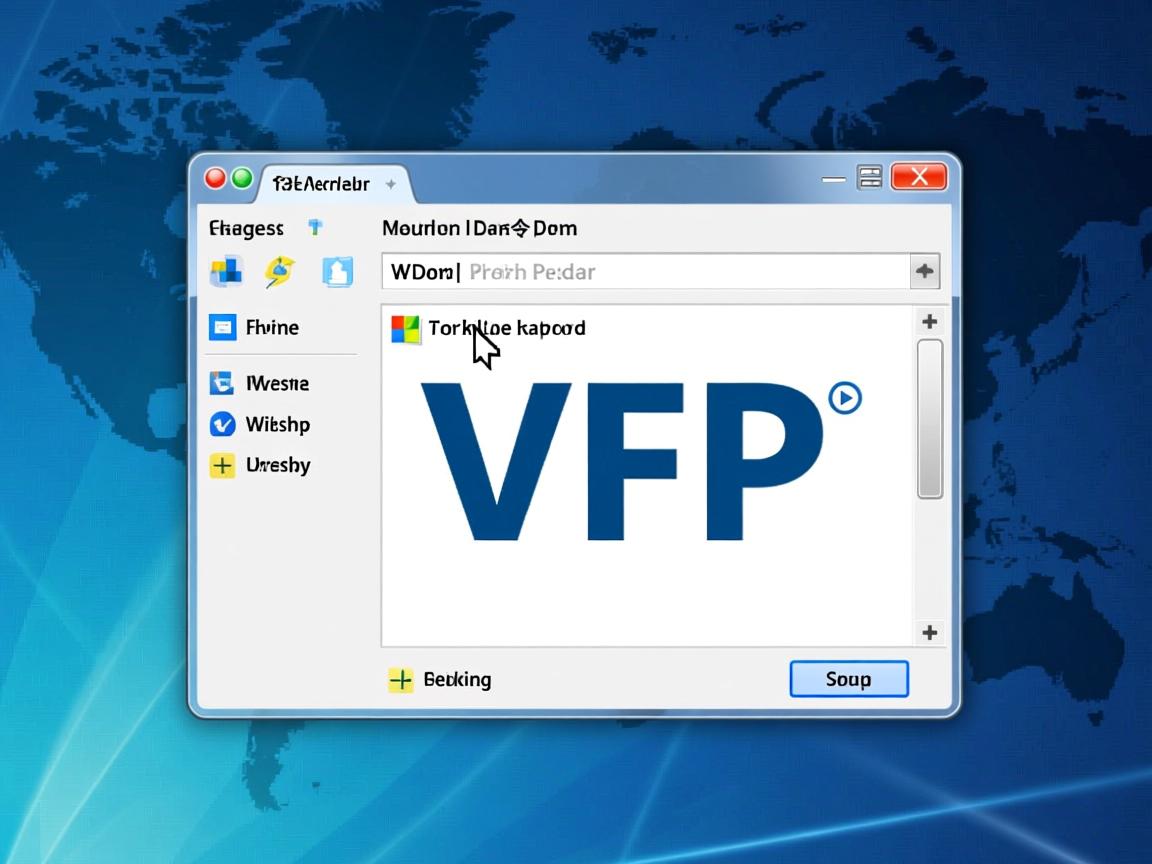The image size is (1152, 864).
Task: Click the yellow plus Uneshy icon
Action: click(x=224, y=465)
